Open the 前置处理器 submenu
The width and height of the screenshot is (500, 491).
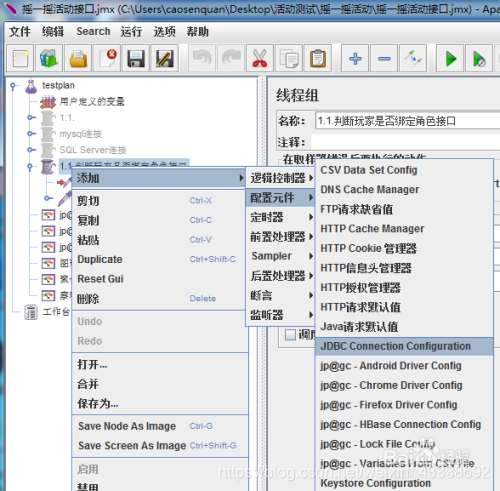(281, 237)
